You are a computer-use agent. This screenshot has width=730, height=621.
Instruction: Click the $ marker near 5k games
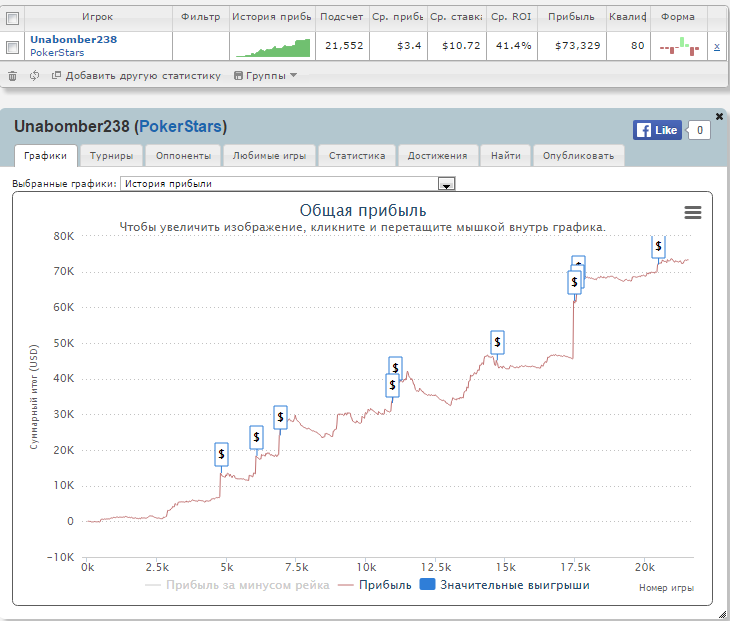(222, 454)
